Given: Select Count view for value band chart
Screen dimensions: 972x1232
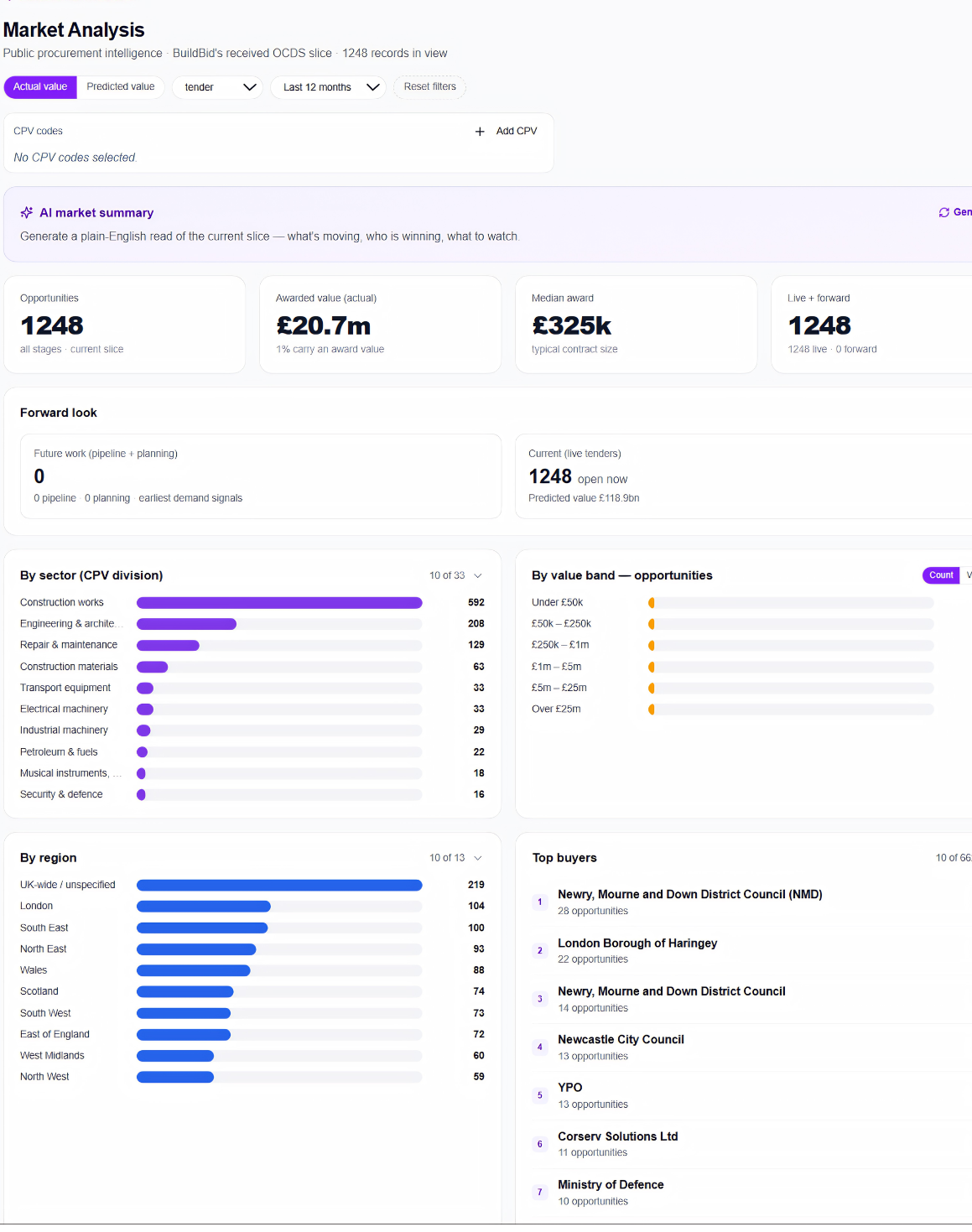Looking at the screenshot, I should click(941, 575).
